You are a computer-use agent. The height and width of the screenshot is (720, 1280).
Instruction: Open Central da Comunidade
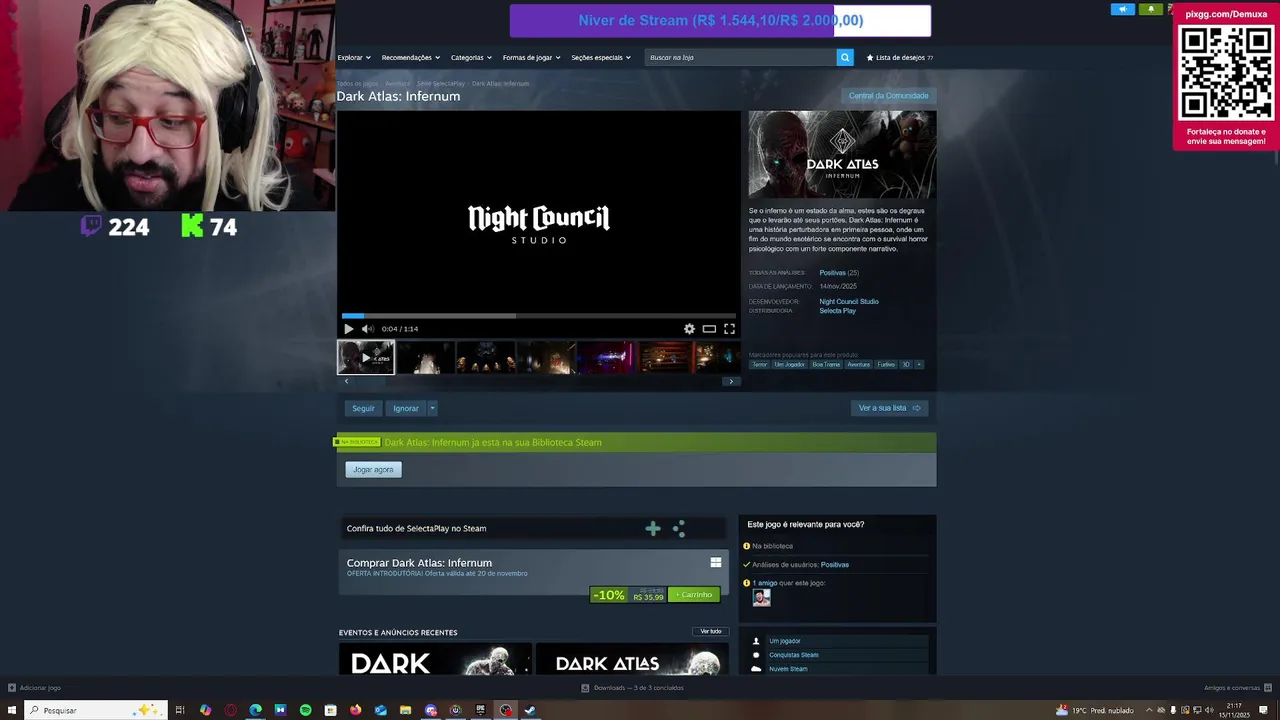[888, 96]
